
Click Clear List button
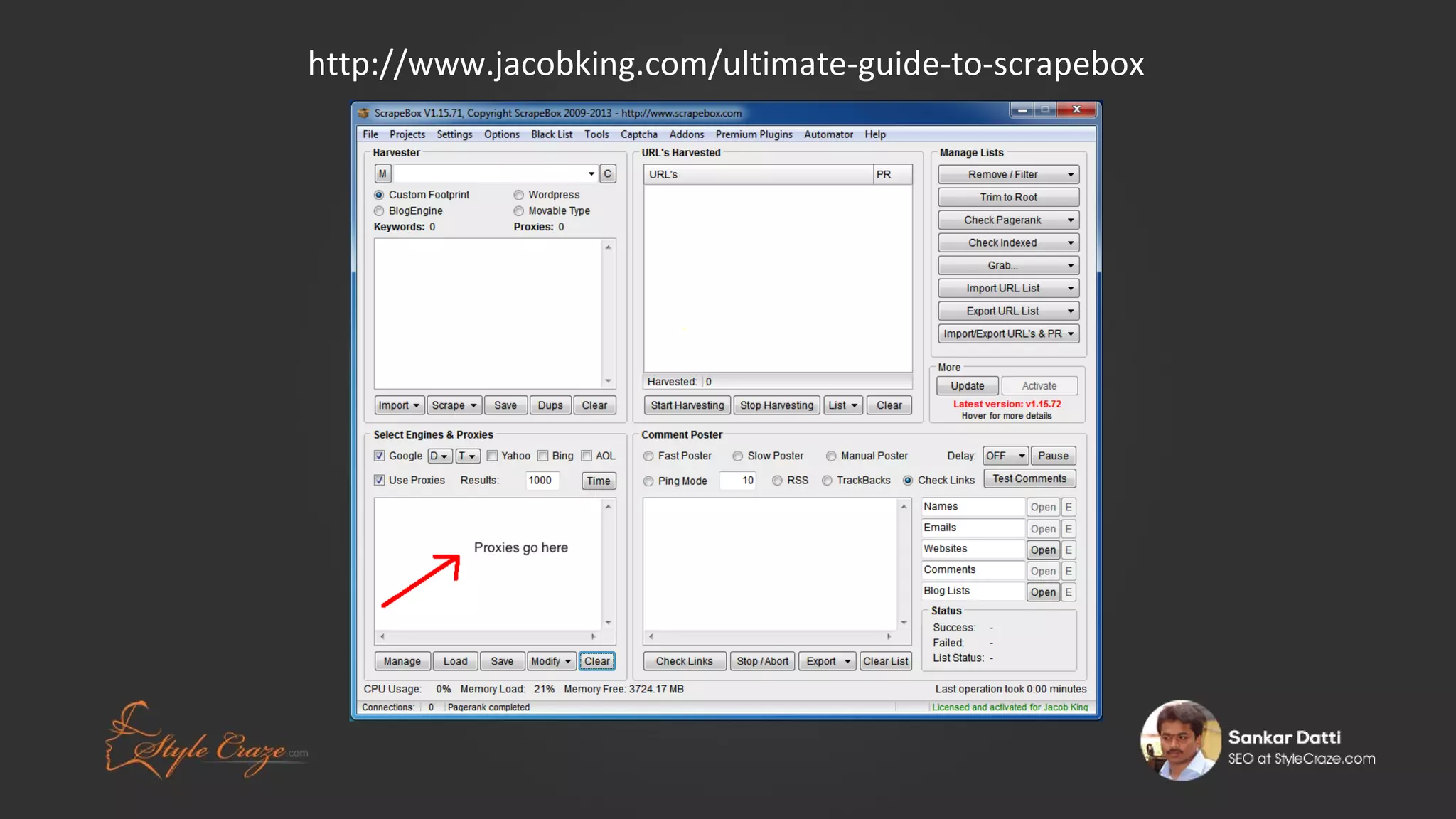[x=886, y=661]
